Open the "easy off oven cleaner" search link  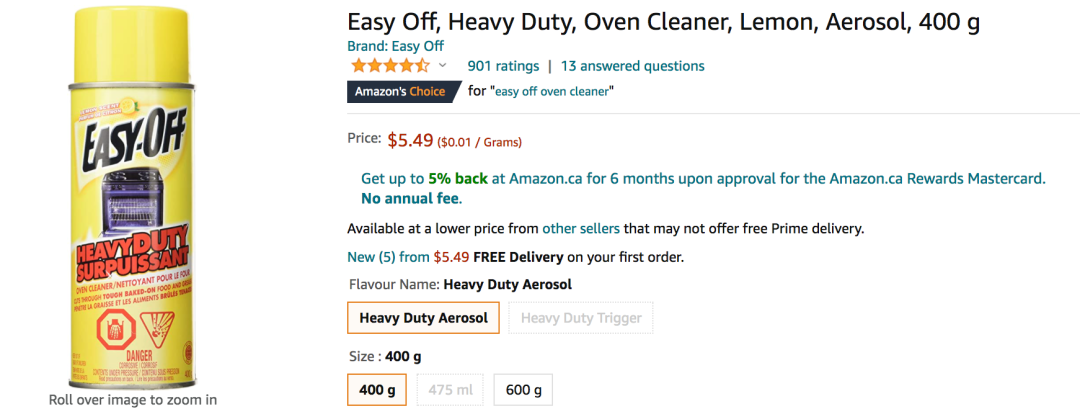[x=552, y=91]
